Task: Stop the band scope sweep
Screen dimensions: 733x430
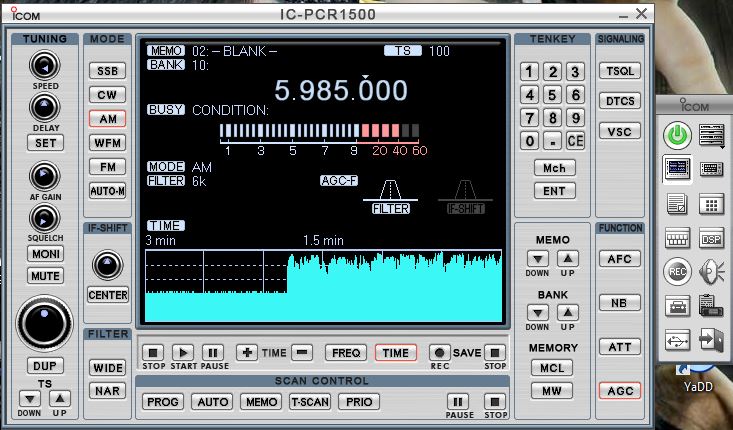Action: [x=153, y=353]
